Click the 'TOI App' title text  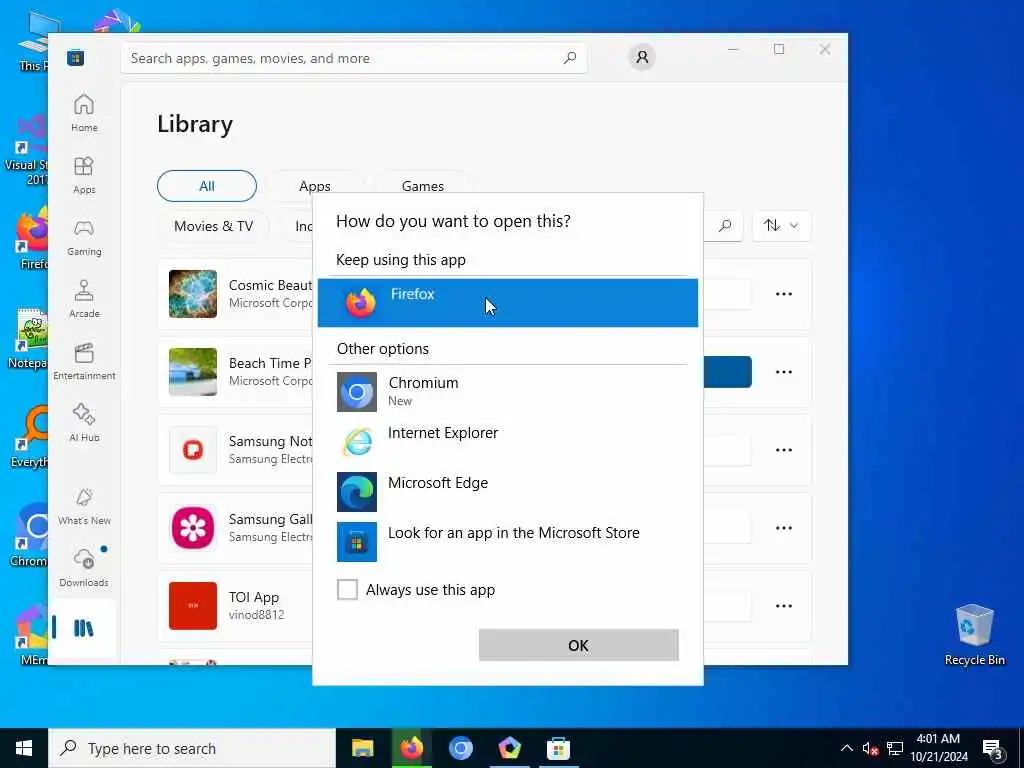(254, 597)
